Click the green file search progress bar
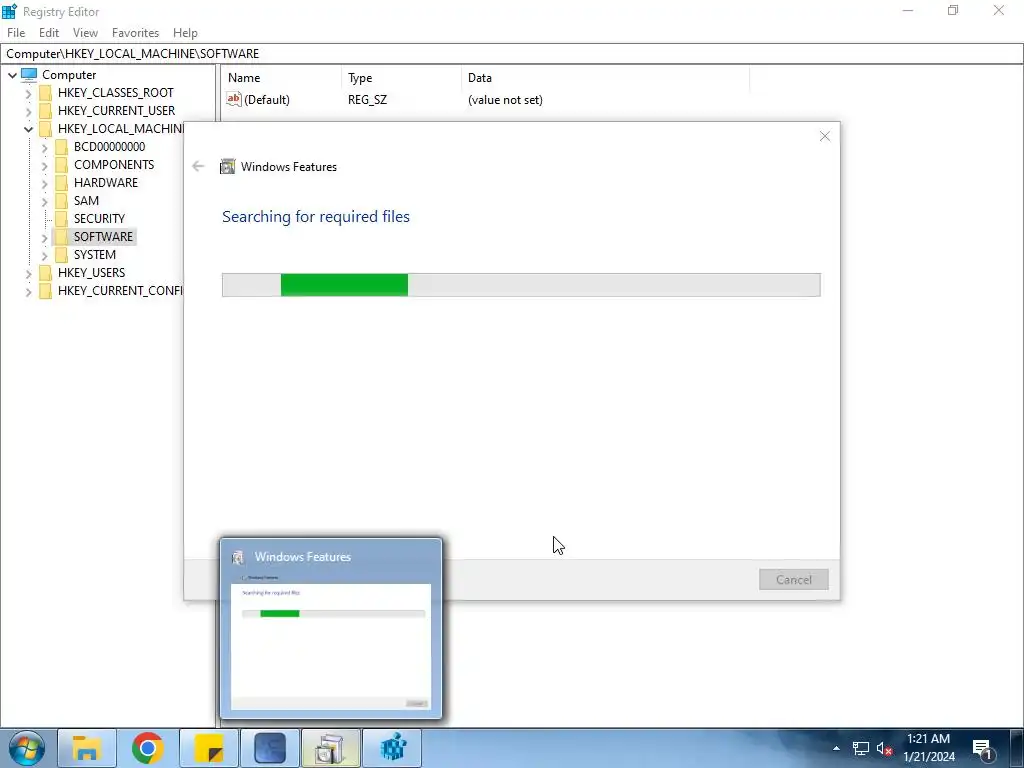The image size is (1024, 768). coord(521,285)
